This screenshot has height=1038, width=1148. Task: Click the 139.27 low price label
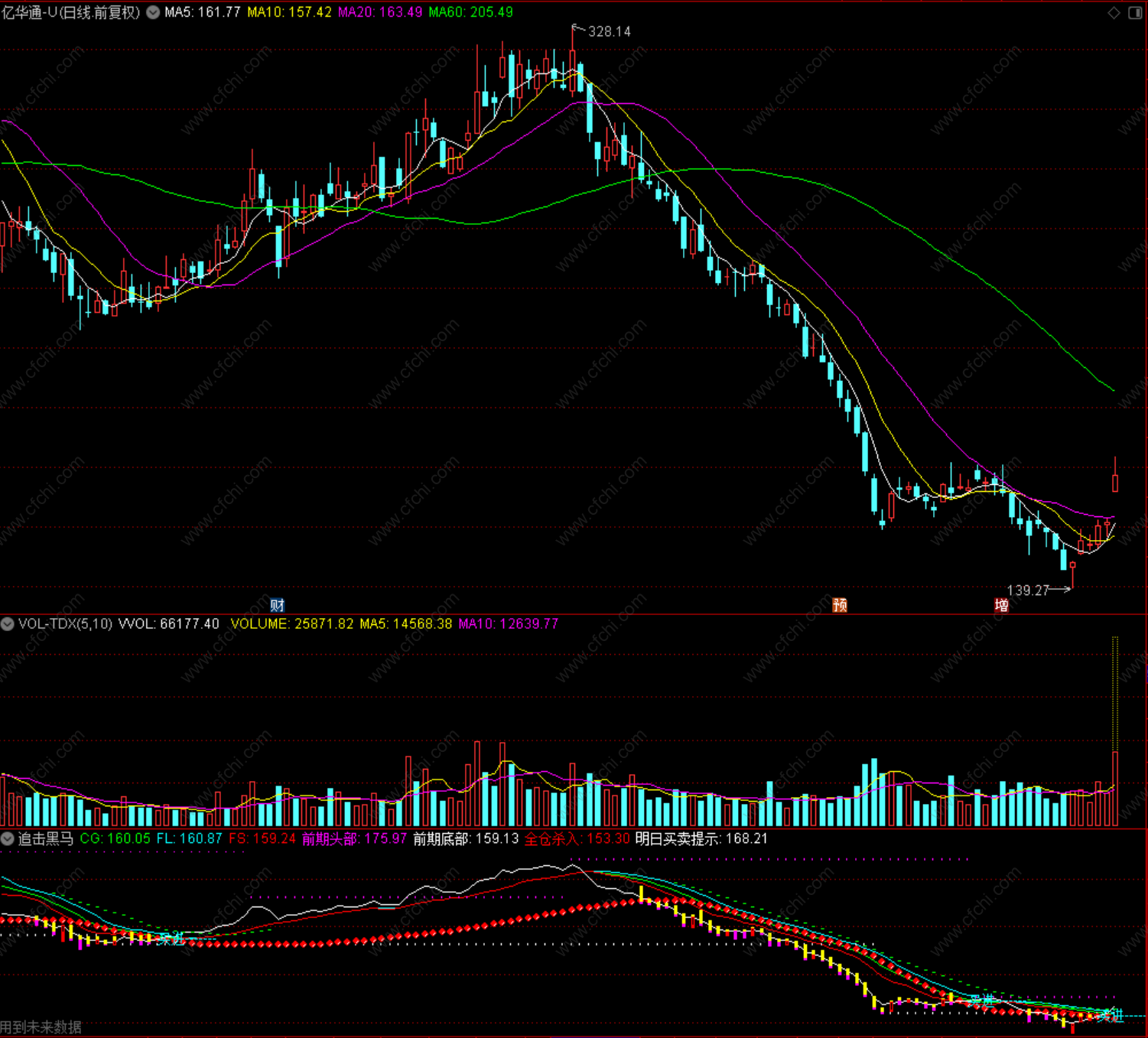(1028, 591)
